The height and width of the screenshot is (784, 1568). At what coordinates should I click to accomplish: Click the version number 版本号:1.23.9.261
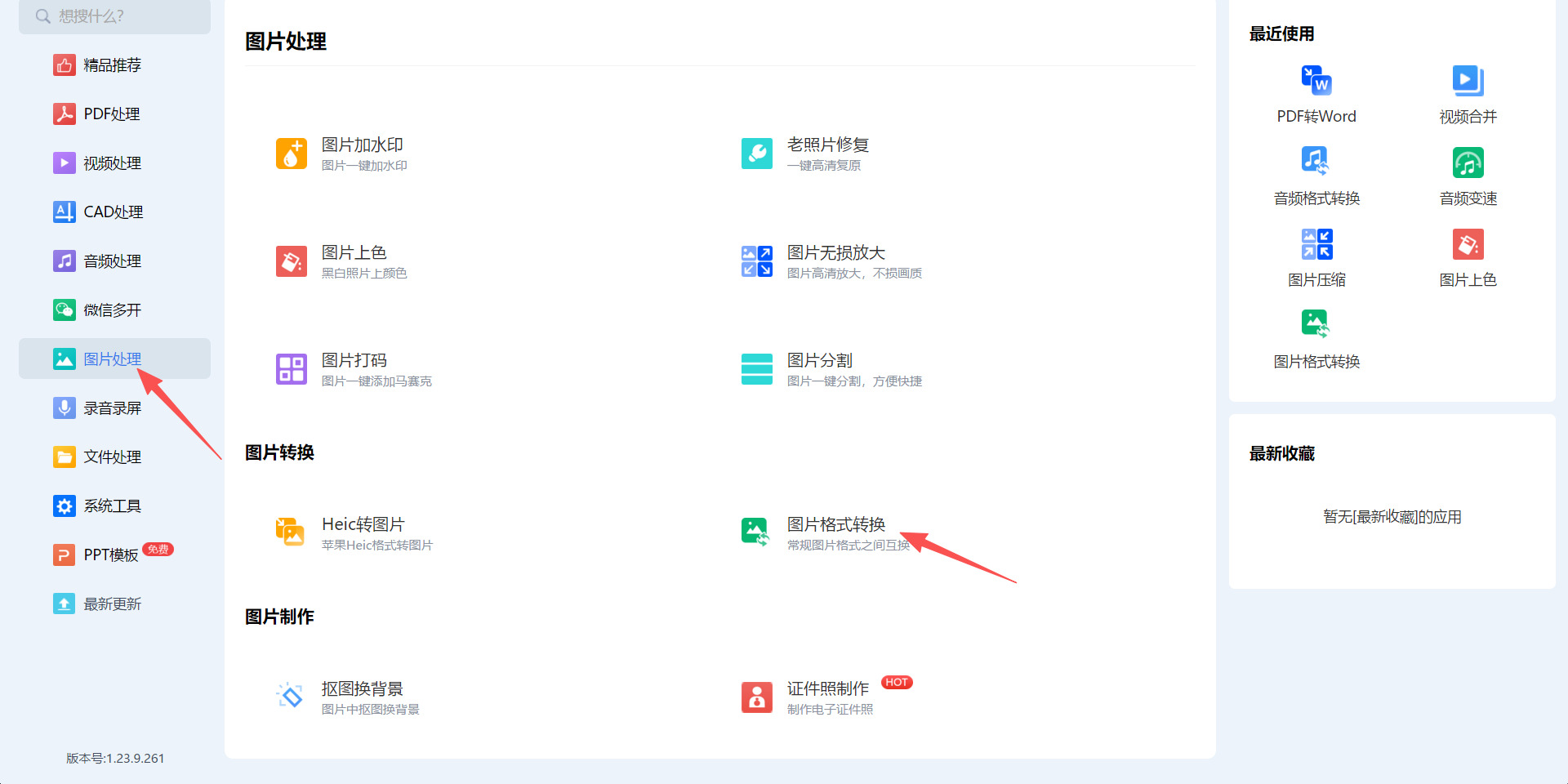coord(115,759)
